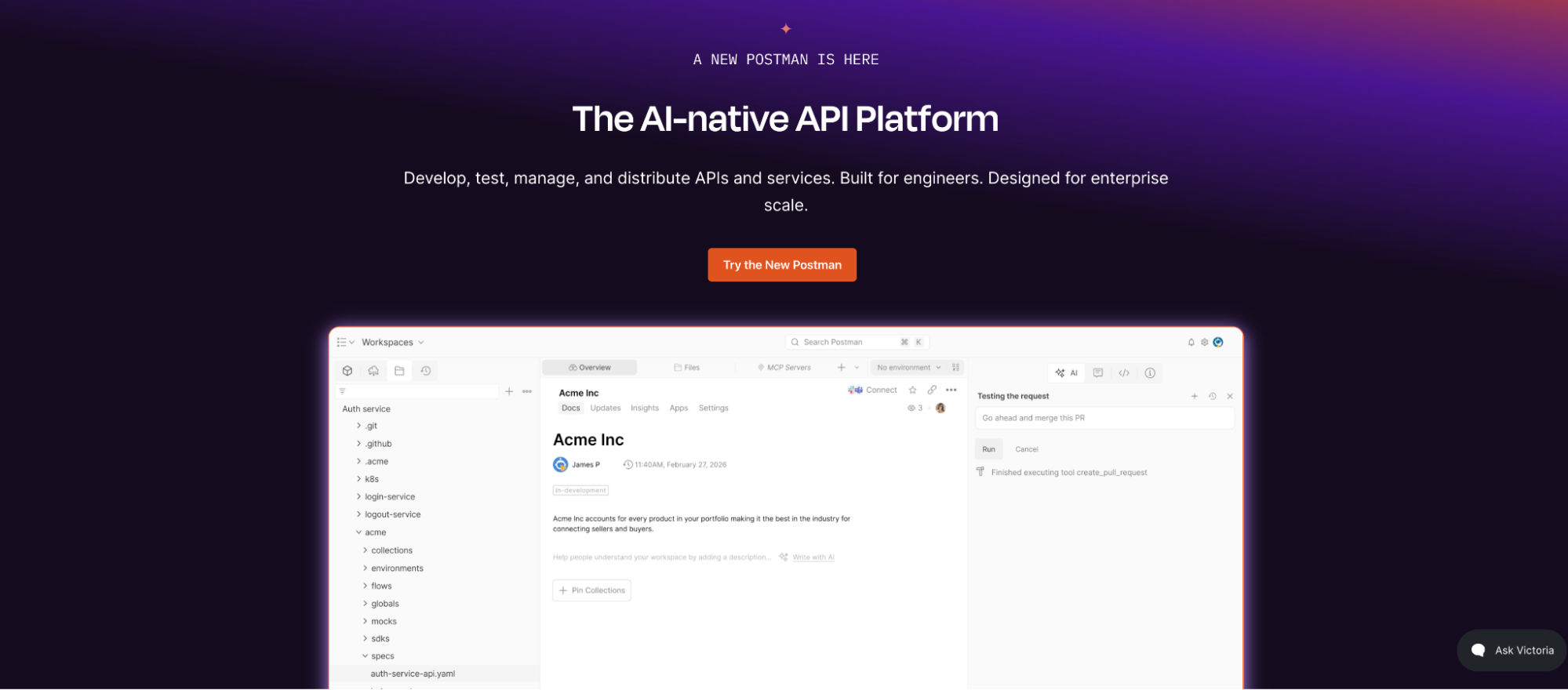
Task: Open the sidebar three-dot options menu
Action: point(527,390)
